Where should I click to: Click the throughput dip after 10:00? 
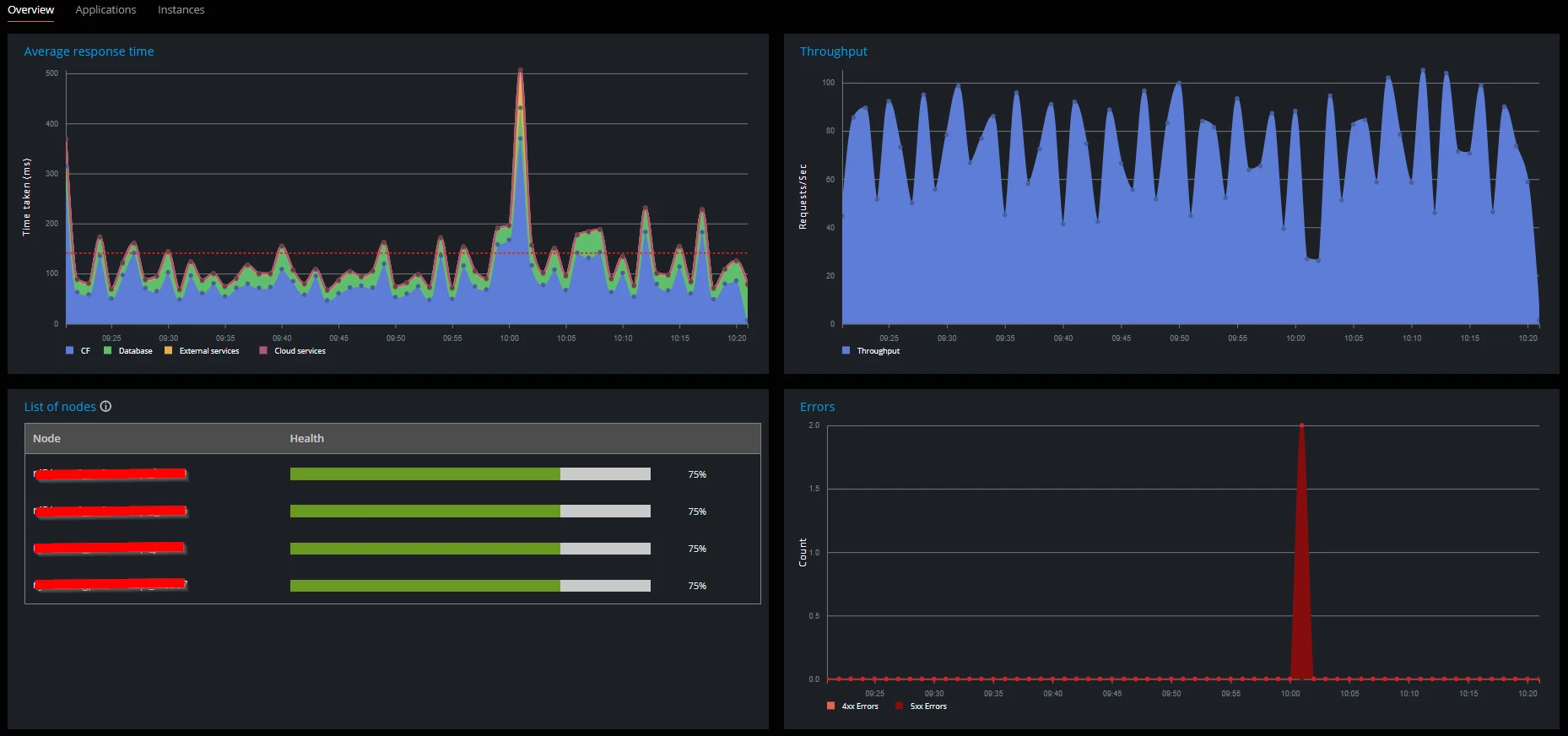coord(1312,258)
